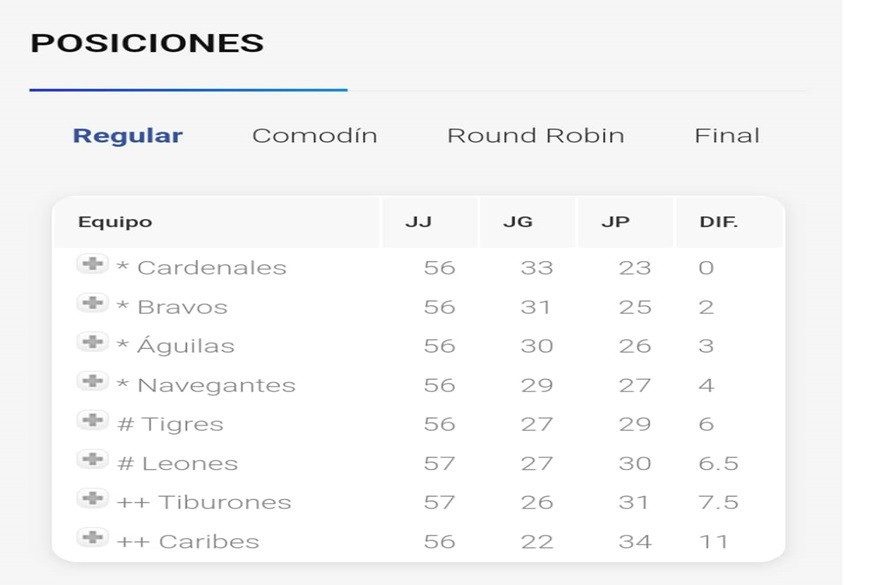Sort by the JJ column header
885x585 pixels.
(x=419, y=222)
